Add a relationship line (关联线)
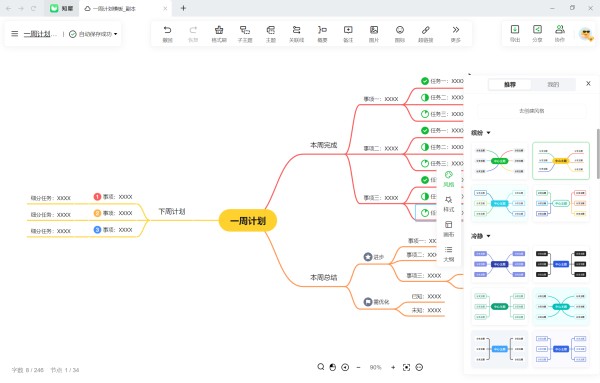600x383 pixels. coord(297,34)
